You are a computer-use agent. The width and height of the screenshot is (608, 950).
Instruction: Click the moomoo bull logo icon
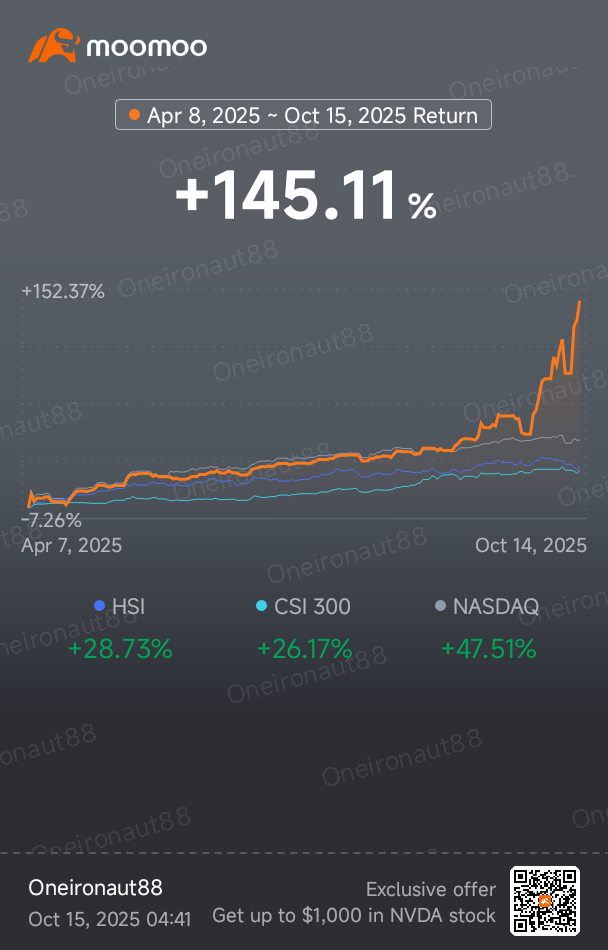pyautogui.click(x=54, y=47)
